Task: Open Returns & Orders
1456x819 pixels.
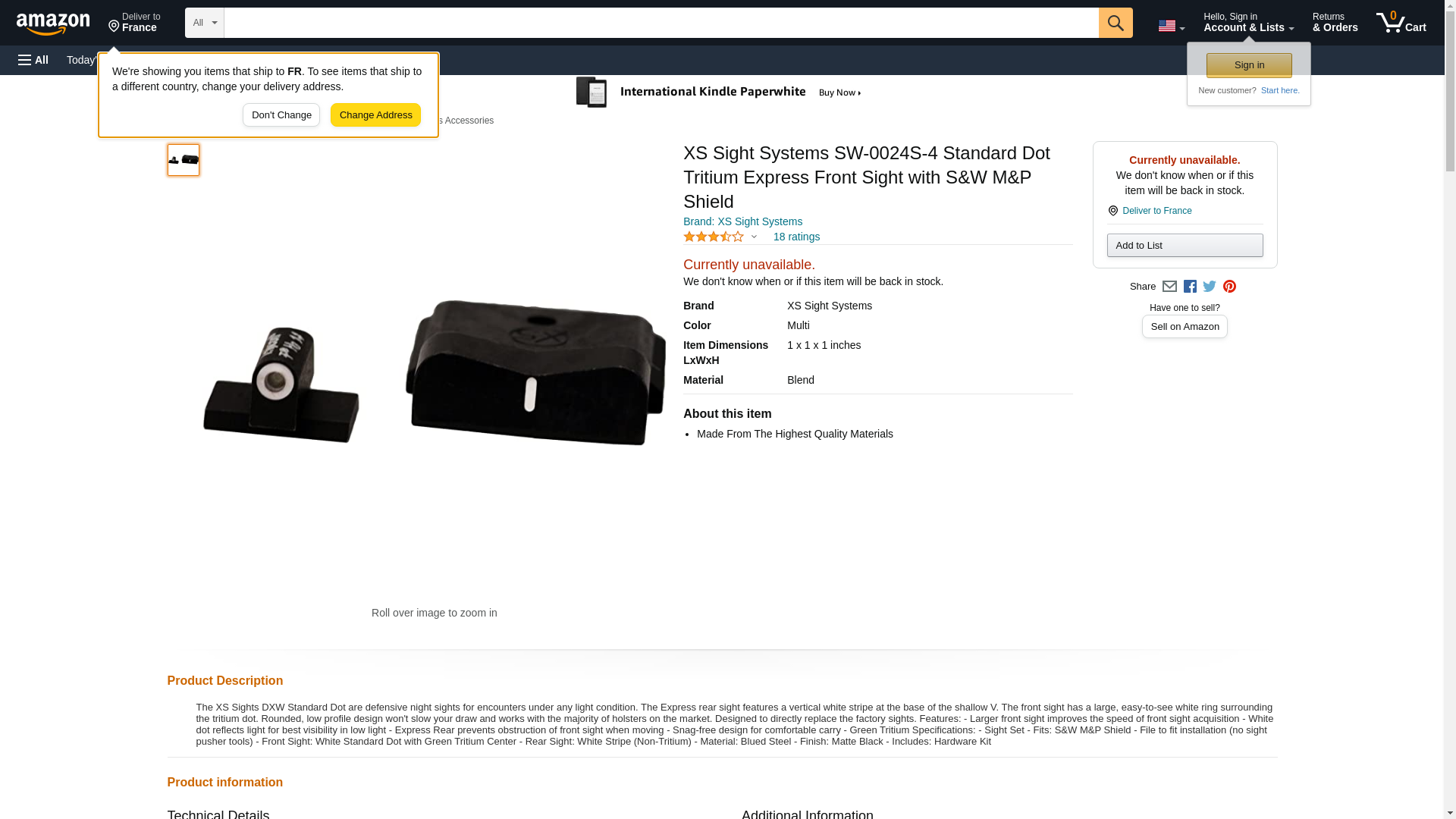Action: (x=1335, y=23)
